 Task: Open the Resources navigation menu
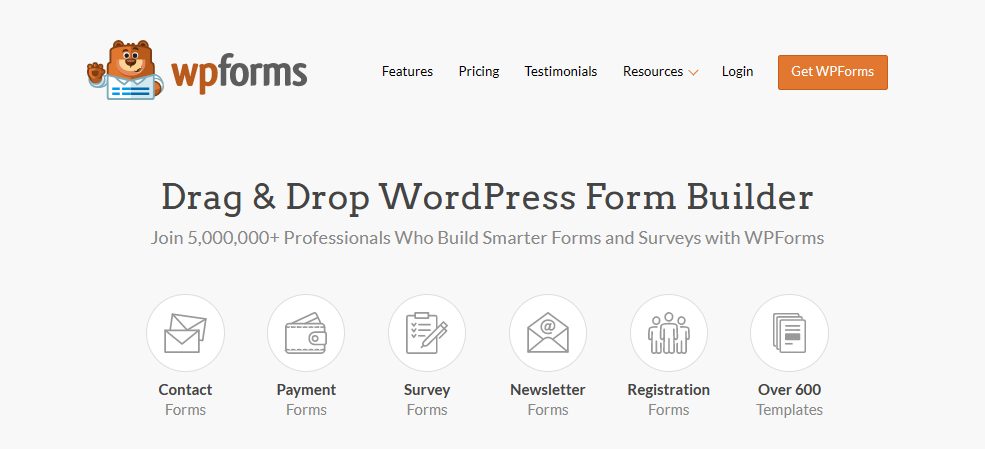[652, 72]
